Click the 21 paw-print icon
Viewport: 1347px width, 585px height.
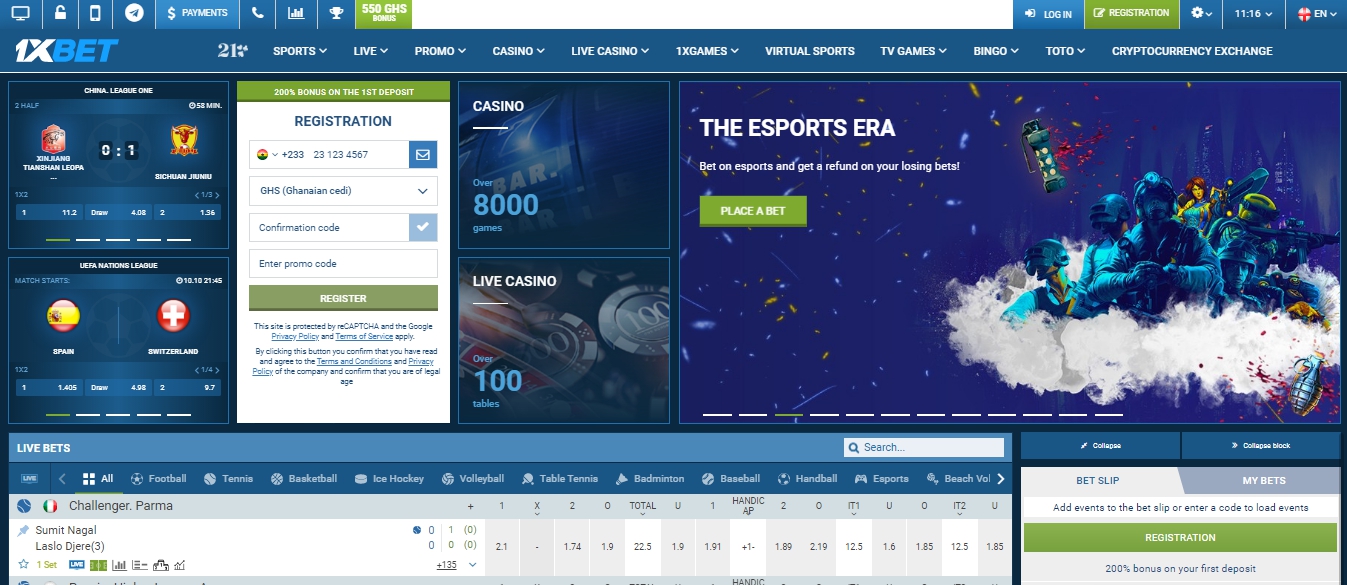tap(232, 51)
